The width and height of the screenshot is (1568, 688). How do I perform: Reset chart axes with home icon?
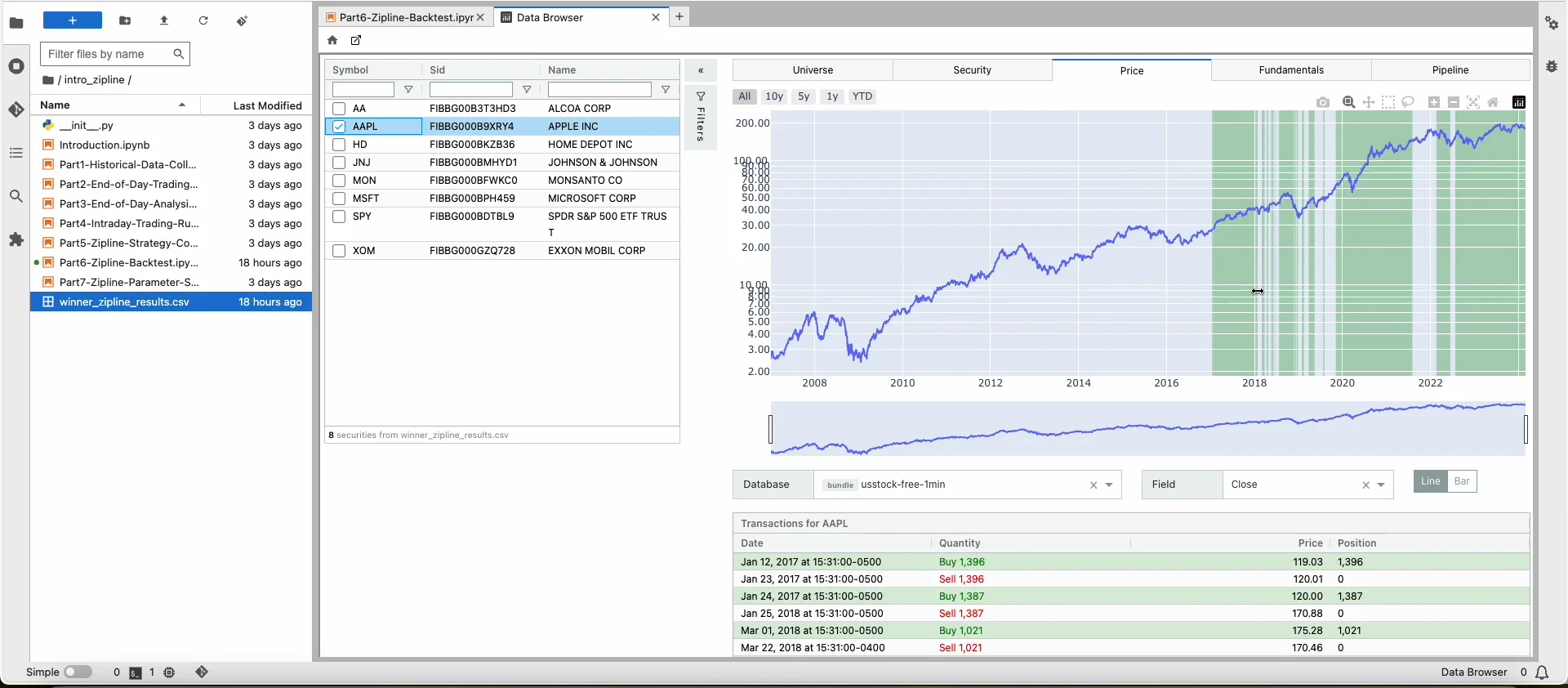(1493, 102)
